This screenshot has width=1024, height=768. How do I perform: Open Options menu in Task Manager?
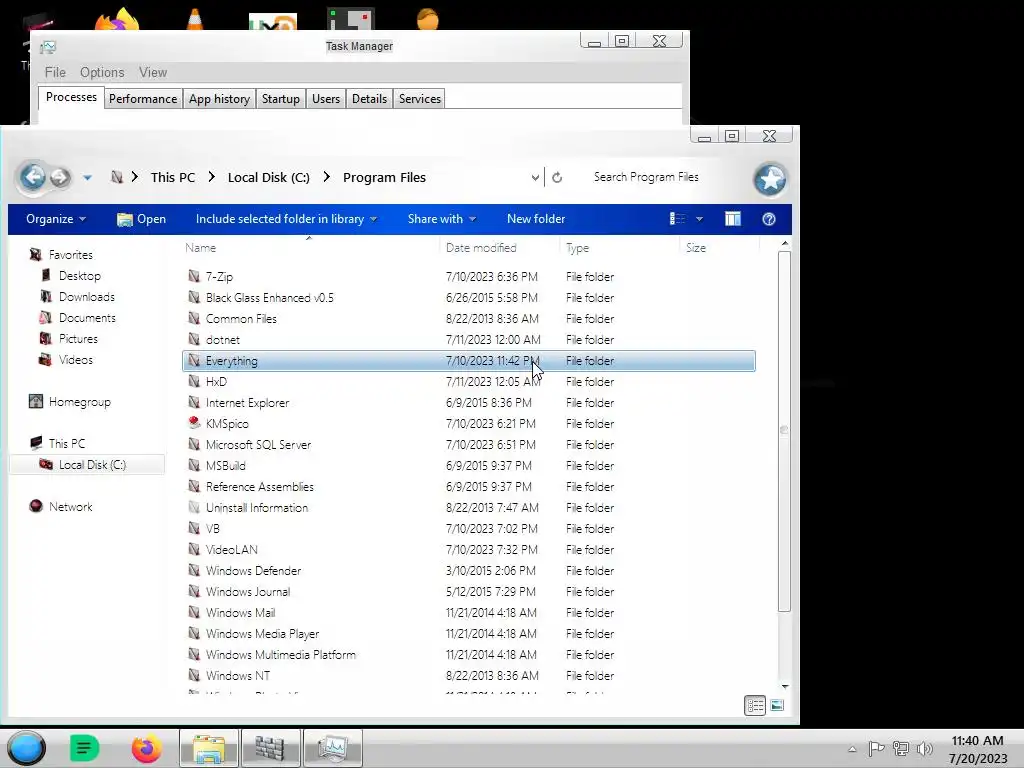[x=102, y=72]
